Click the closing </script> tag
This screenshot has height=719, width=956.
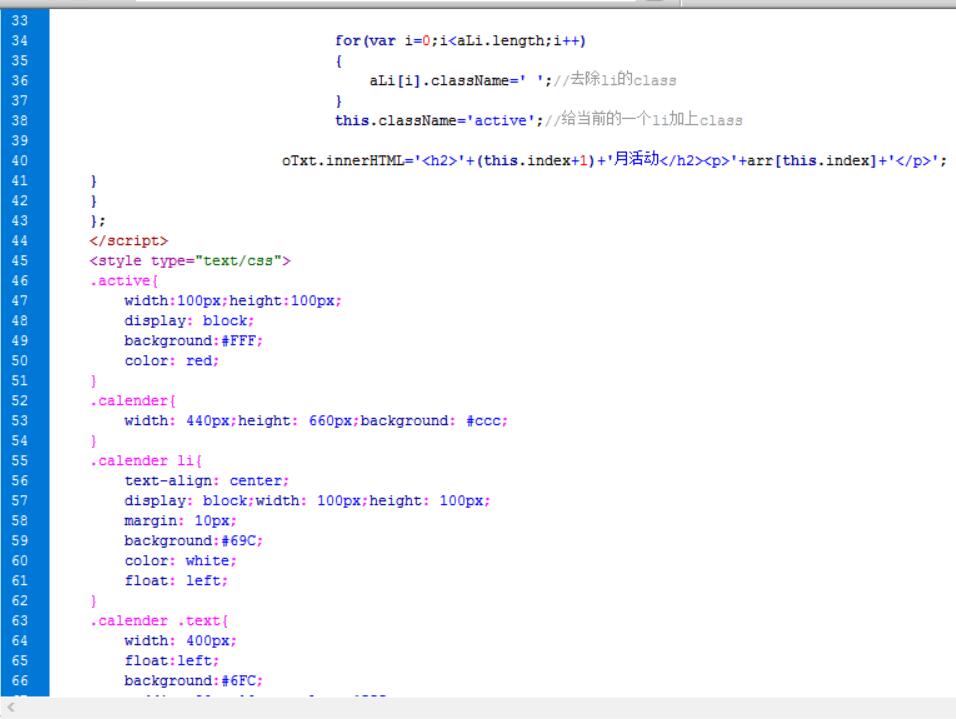coord(129,241)
